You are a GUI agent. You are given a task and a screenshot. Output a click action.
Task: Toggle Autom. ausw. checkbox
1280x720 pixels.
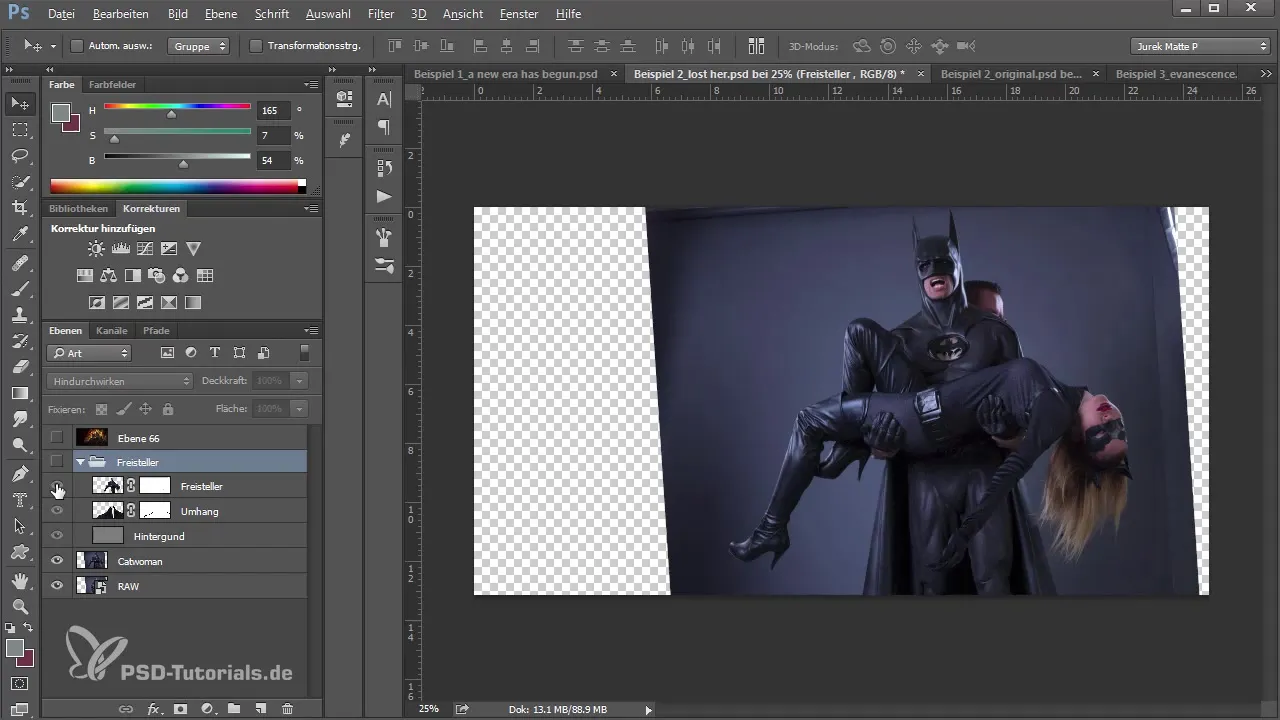[77, 46]
